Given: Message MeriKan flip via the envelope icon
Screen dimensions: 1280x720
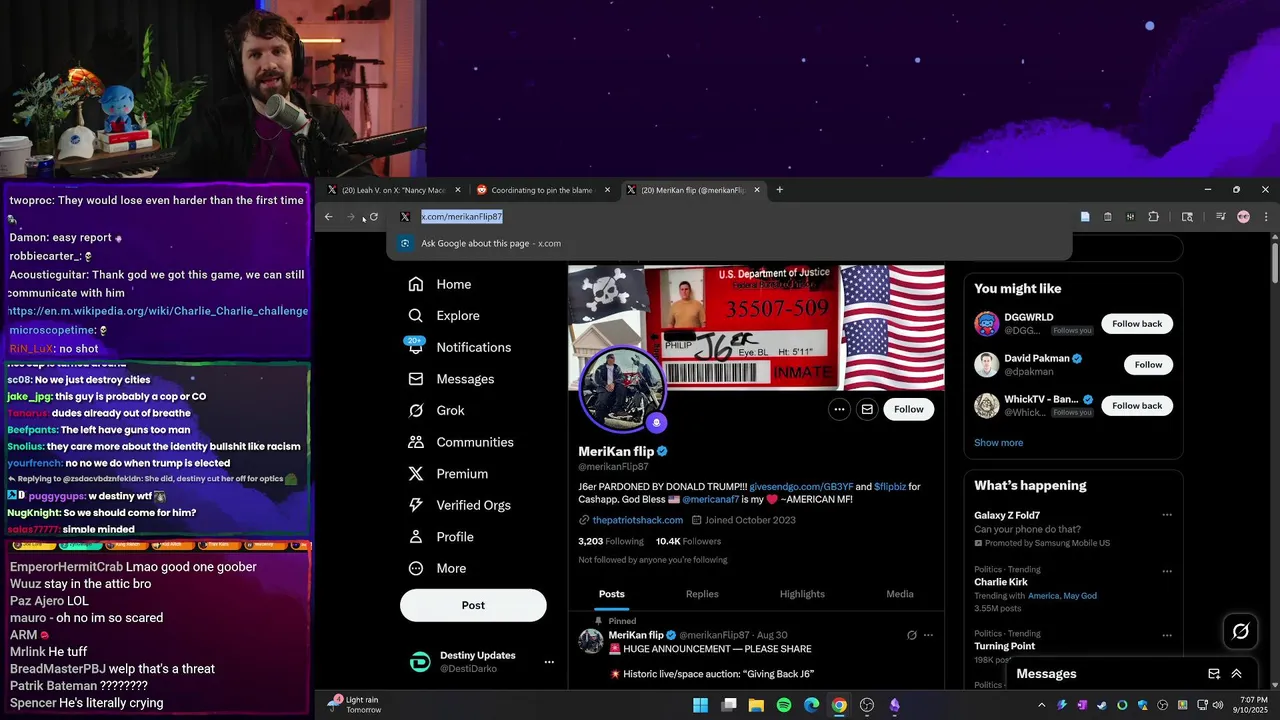Looking at the screenshot, I should click(x=867, y=409).
